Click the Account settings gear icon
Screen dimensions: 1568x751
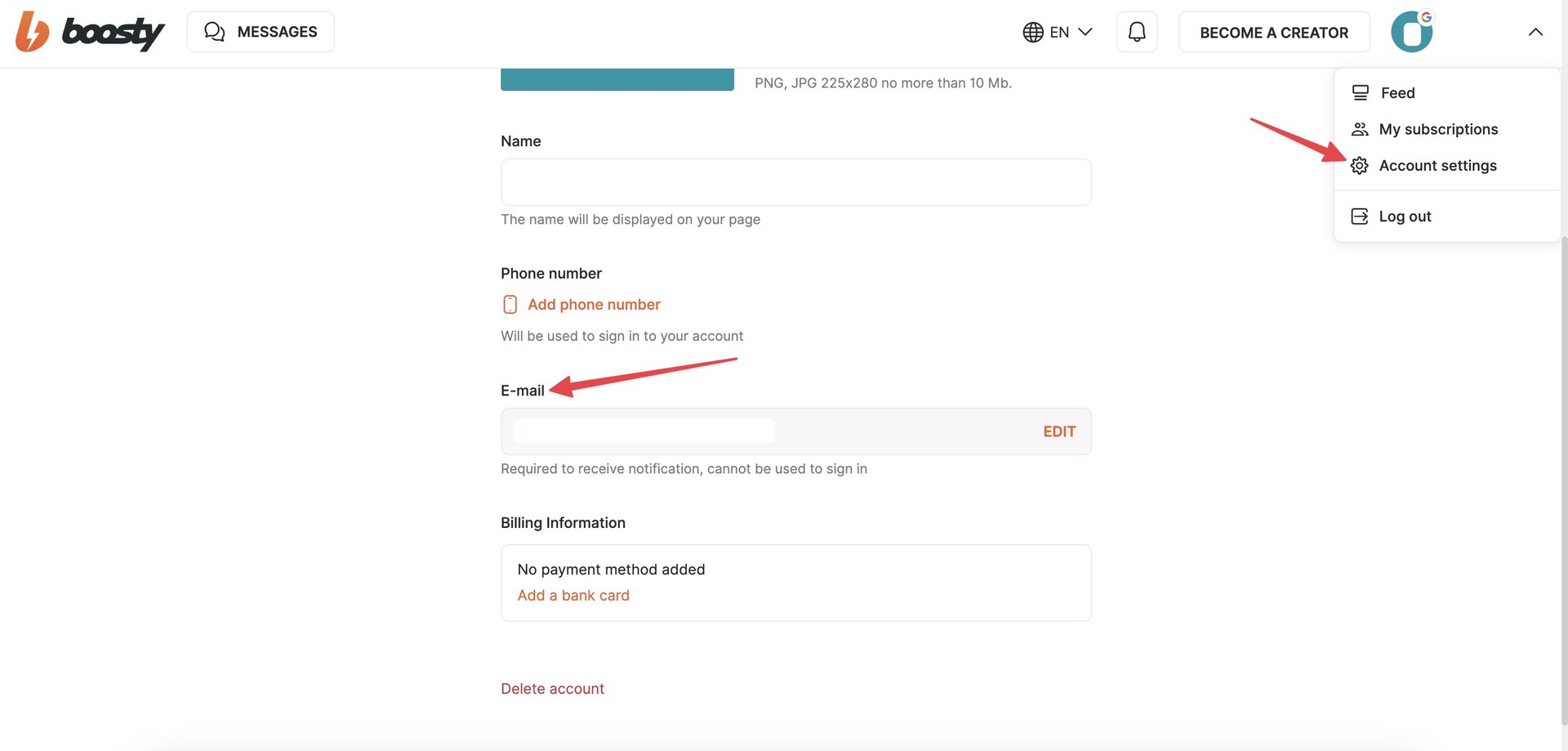pyautogui.click(x=1360, y=166)
